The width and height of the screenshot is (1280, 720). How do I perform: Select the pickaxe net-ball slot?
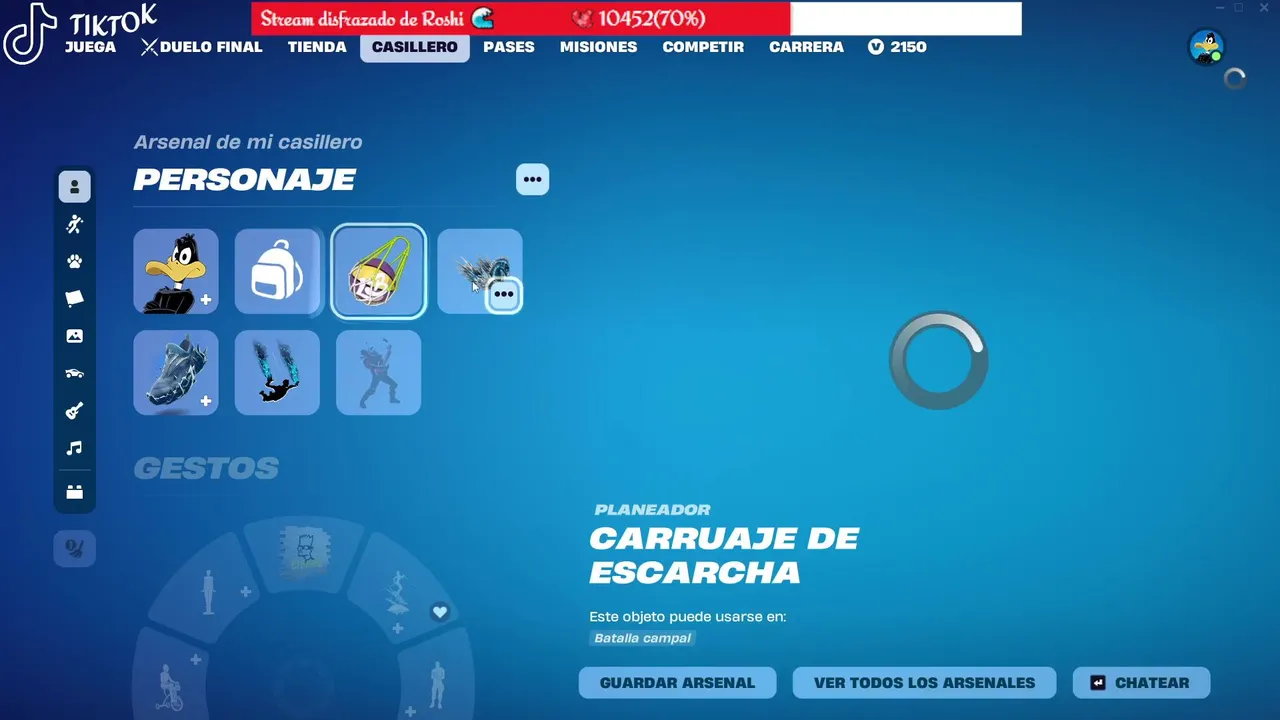coord(379,272)
